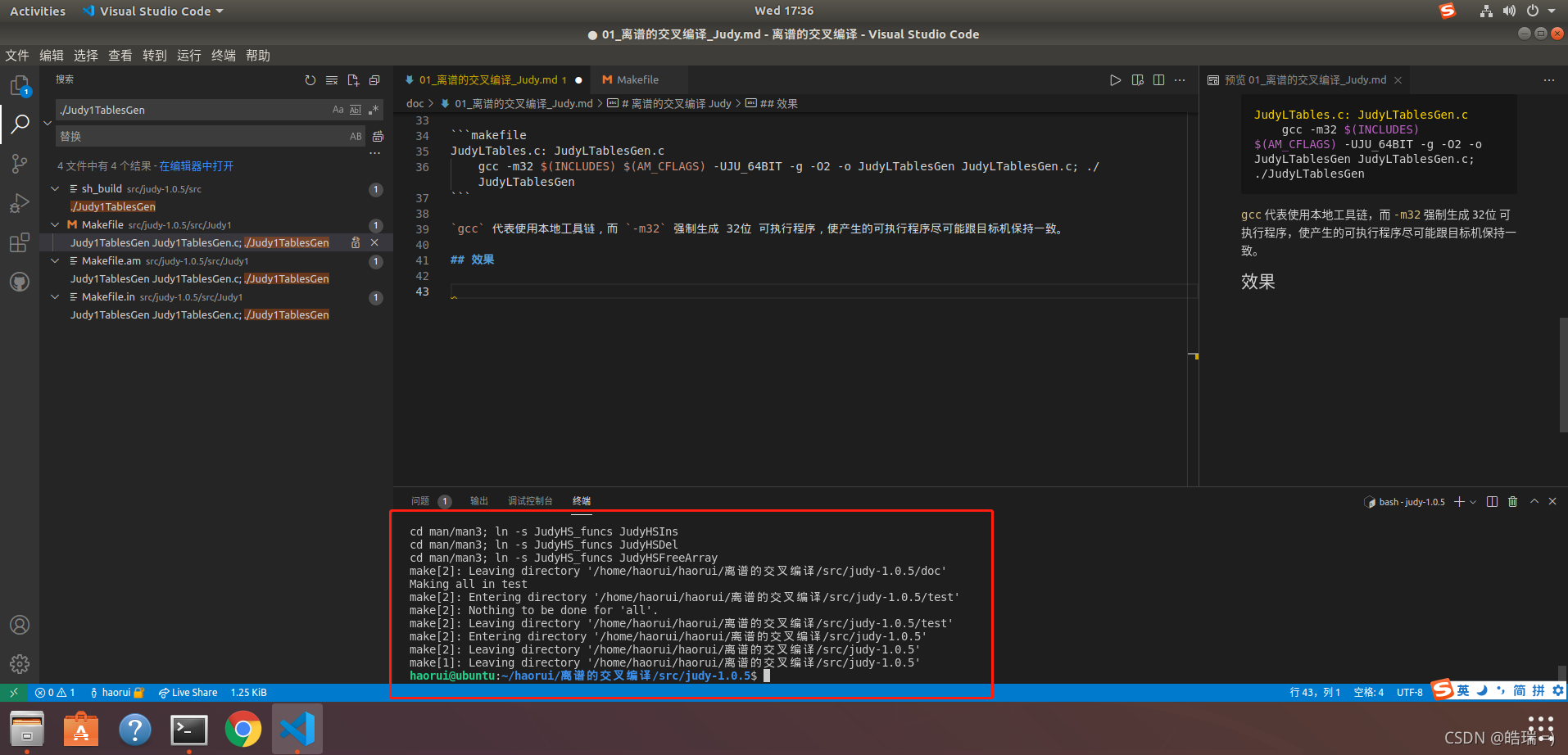Run the current editor file
Screen dimensions: 1568x755
(1115, 80)
